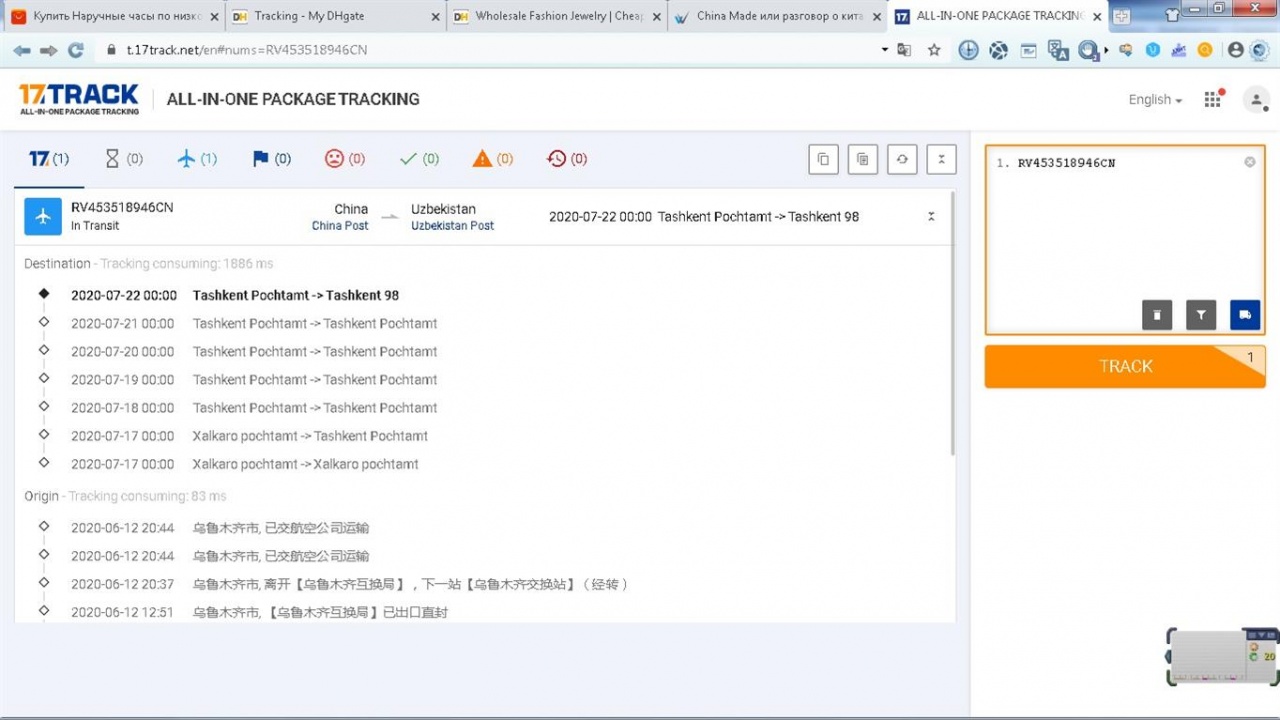The image size is (1280, 720).
Task: Collapse the RV453518946CN tracking details row
Action: (931, 217)
